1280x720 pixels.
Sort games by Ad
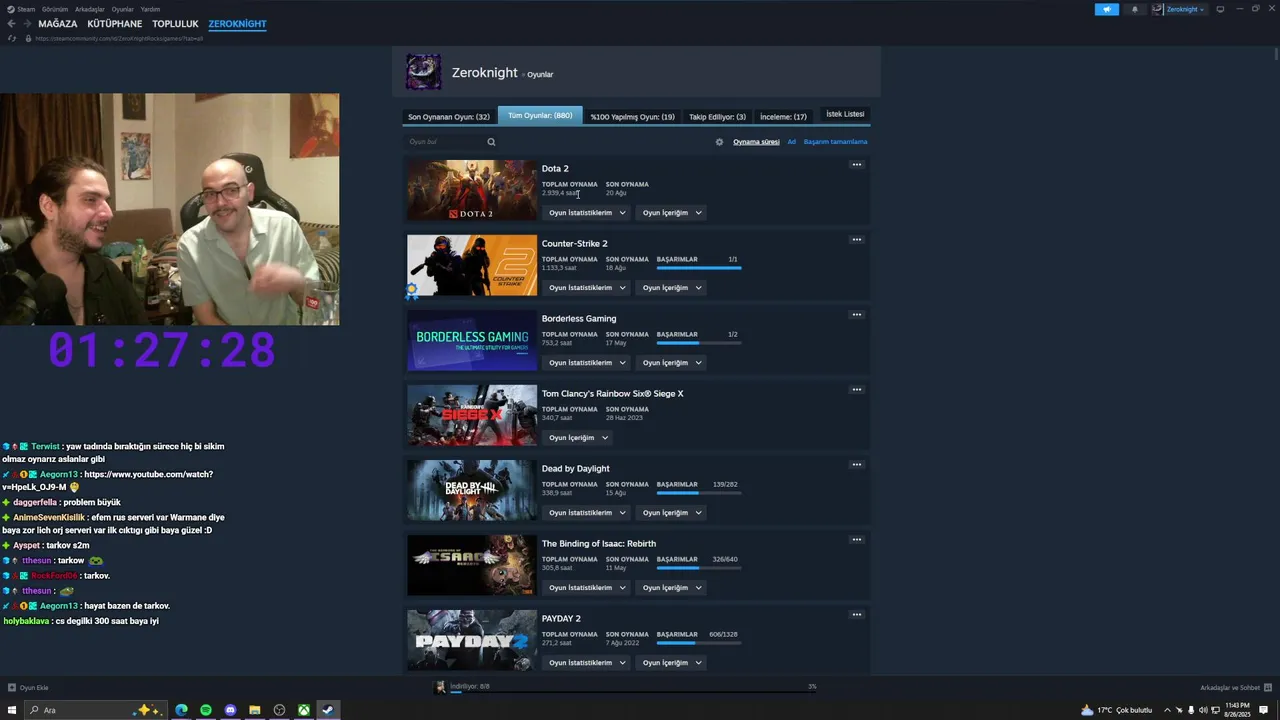(x=792, y=142)
